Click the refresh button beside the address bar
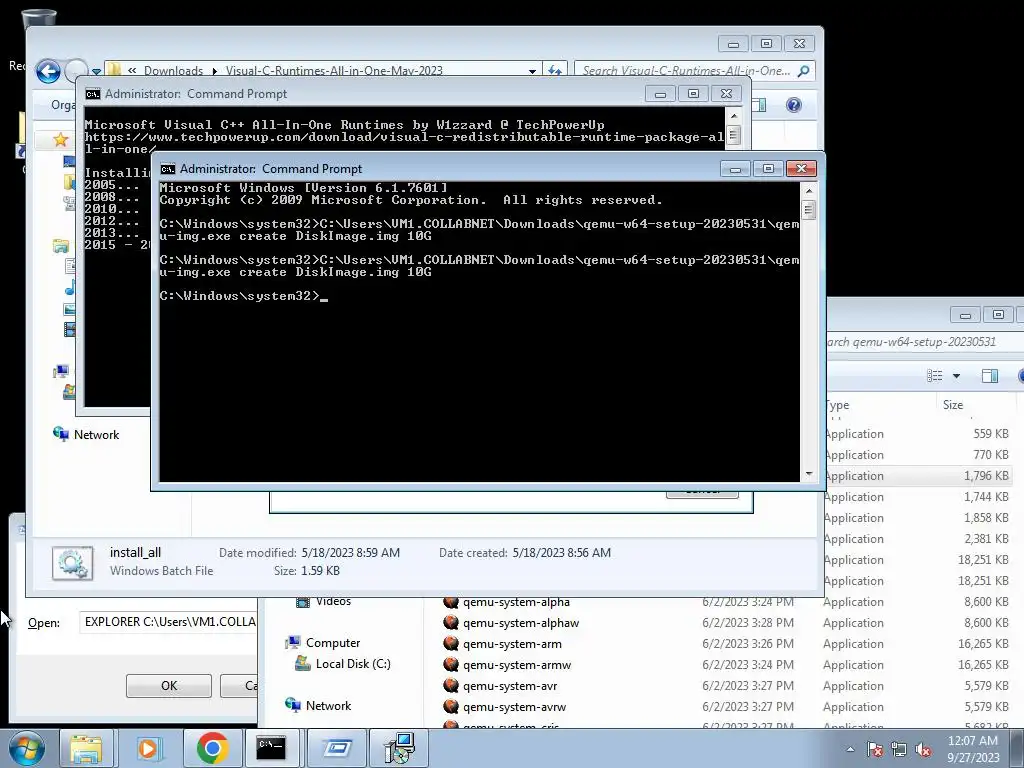1024x768 pixels. [554, 71]
